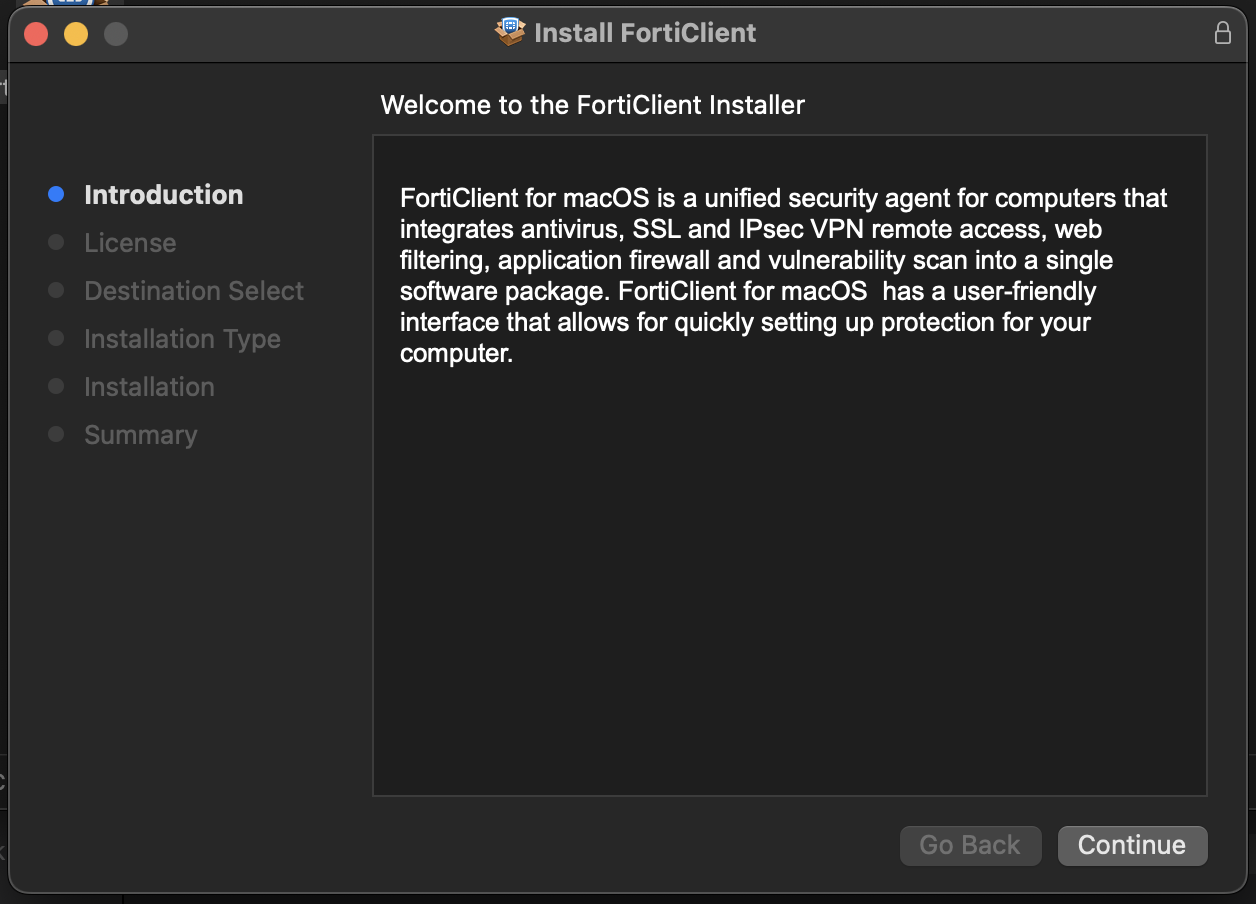Image resolution: width=1256 pixels, height=904 pixels.
Task: Minimize the installer with the yellow button
Action: tap(76, 34)
